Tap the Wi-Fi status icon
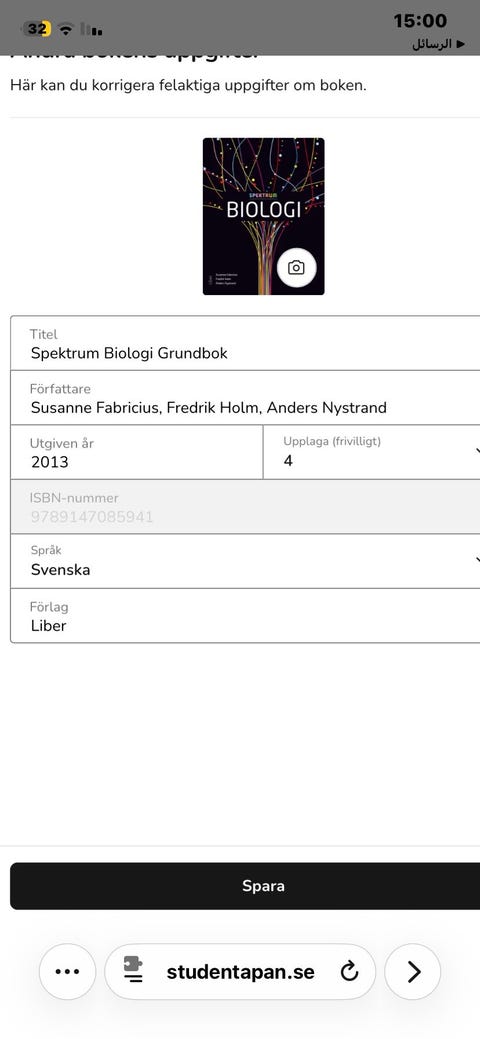This screenshot has height=1039, width=480. pyautogui.click(x=65, y=29)
